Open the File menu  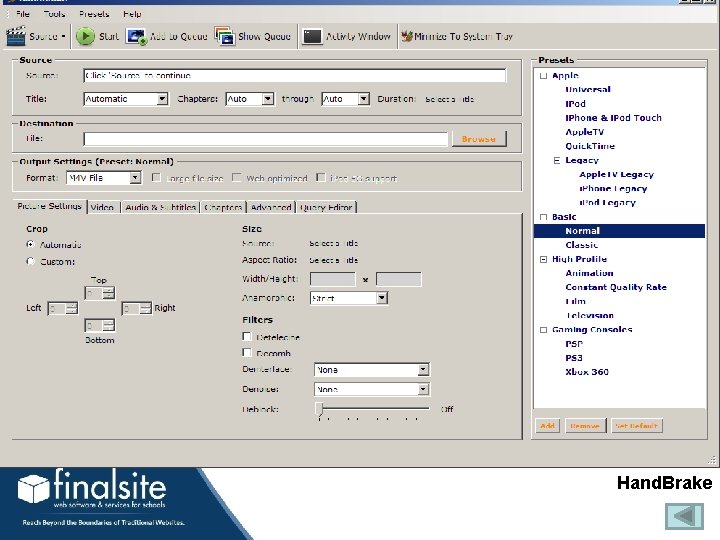pos(22,14)
